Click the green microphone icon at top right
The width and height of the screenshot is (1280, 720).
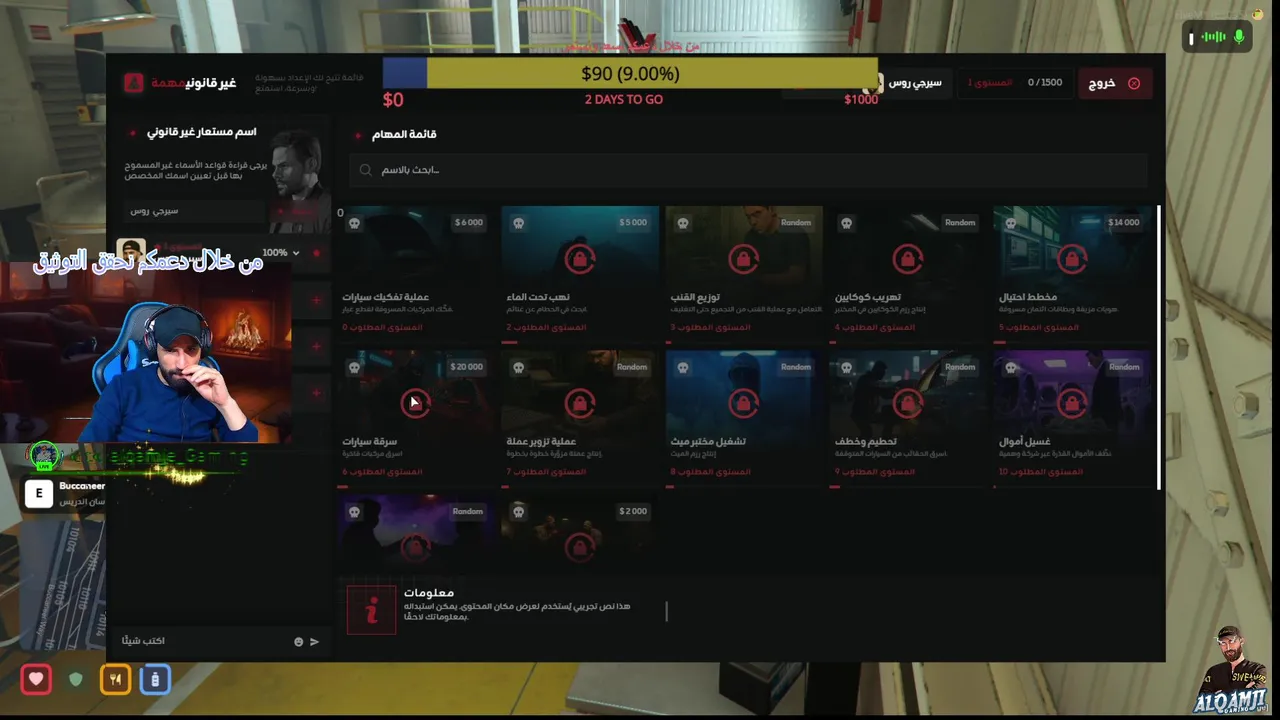(1239, 37)
